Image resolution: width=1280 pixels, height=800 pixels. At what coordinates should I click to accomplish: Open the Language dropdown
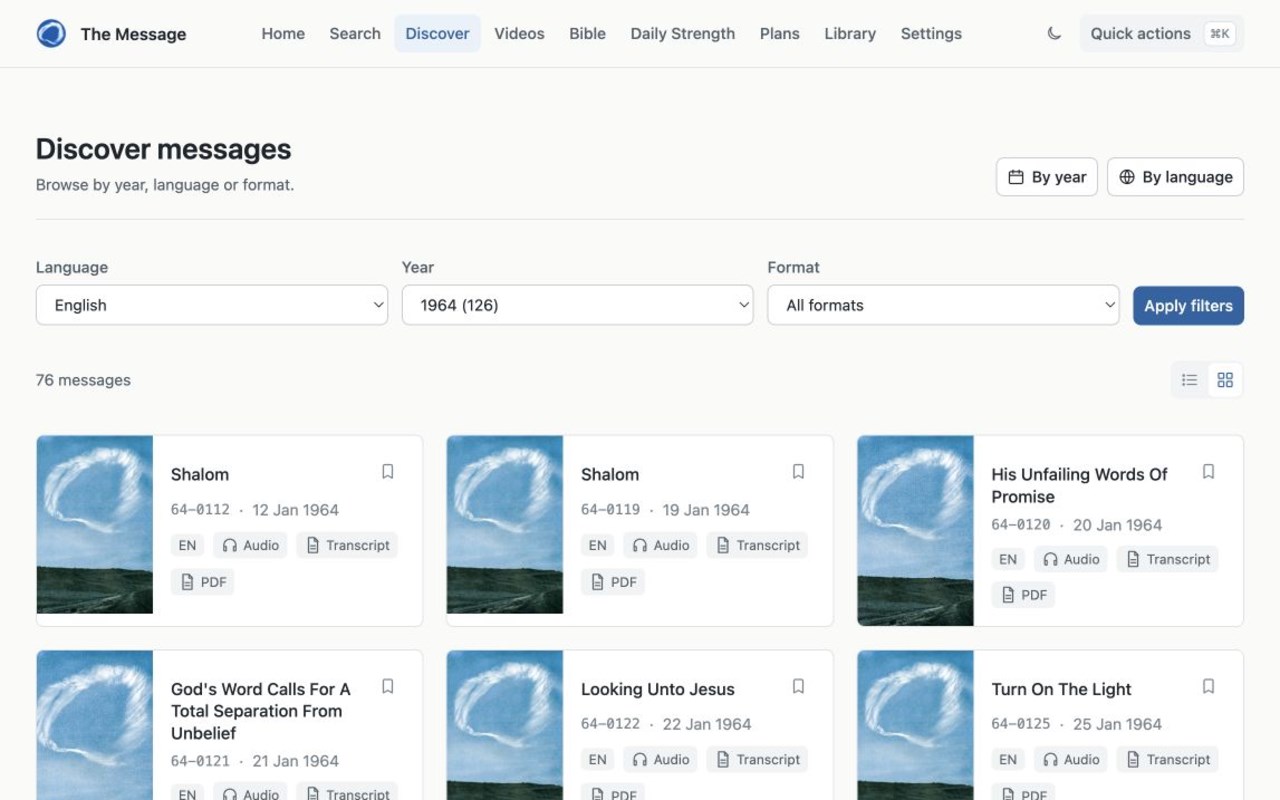coord(212,305)
